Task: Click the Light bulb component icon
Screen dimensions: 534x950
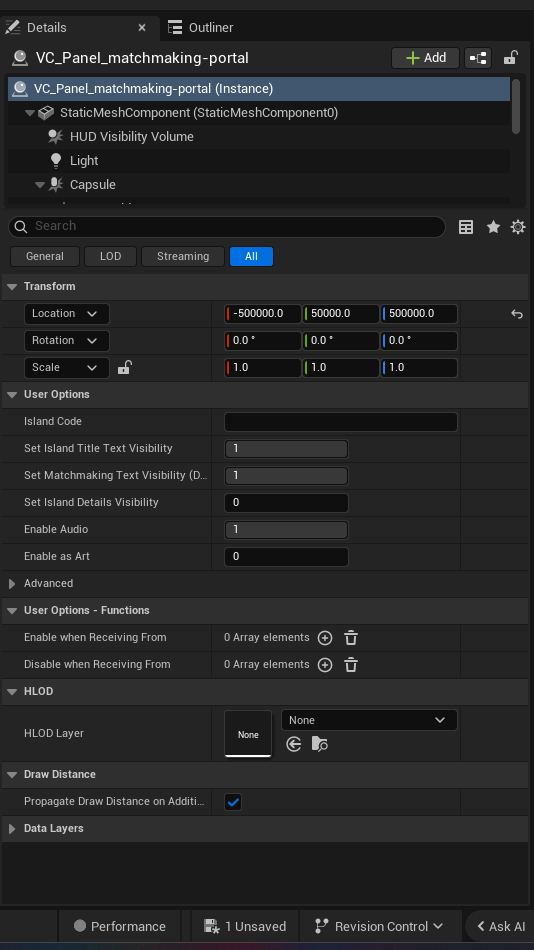Action: pyautogui.click(x=56, y=161)
